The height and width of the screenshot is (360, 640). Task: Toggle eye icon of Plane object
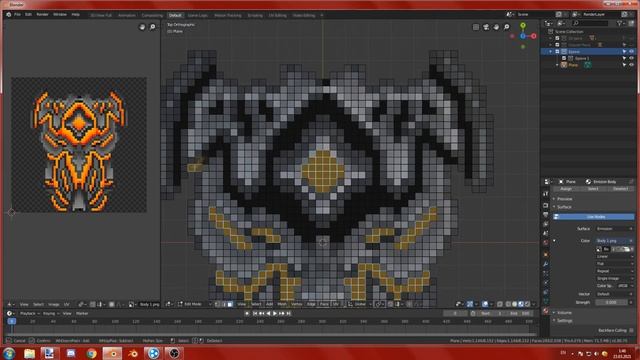(x=631, y=65)
